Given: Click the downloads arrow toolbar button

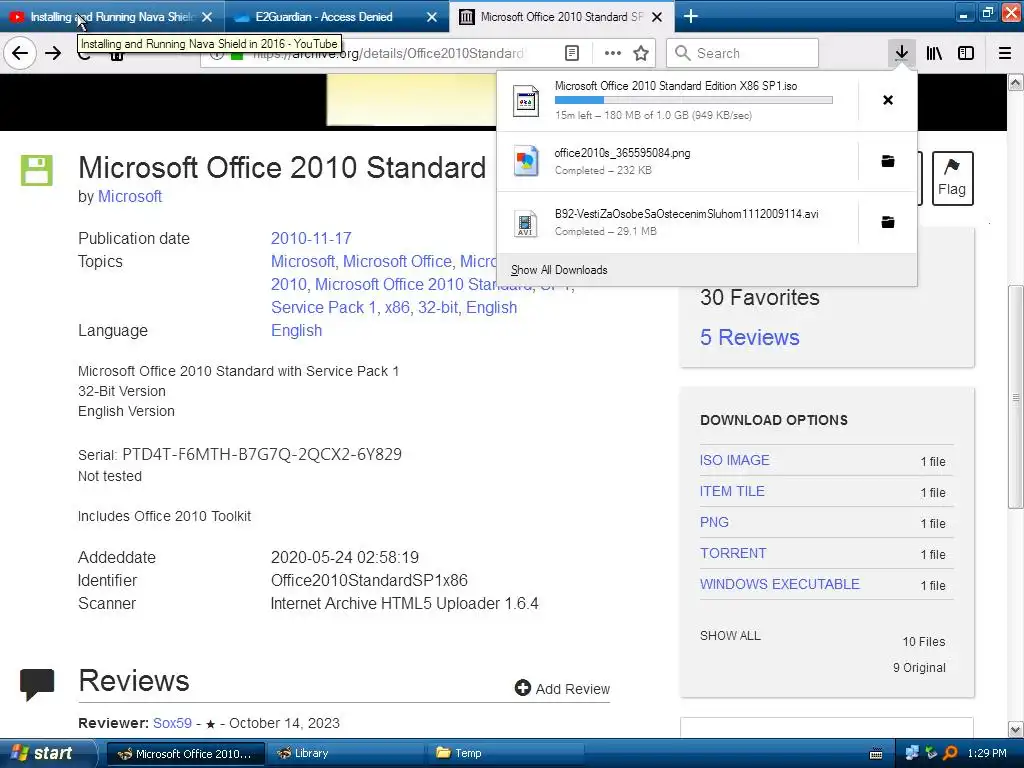Looking at the screenshot, I should coord(901,53).
